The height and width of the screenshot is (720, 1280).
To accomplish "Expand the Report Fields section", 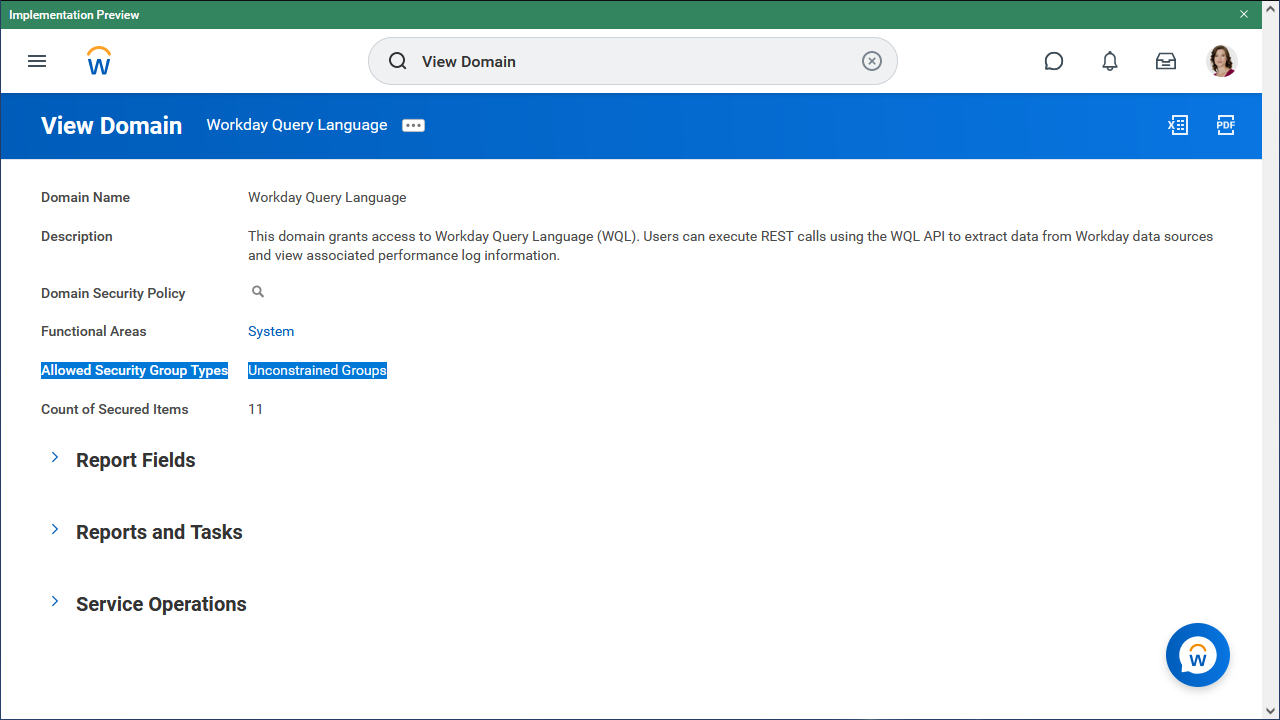I will click(x=55, y=457).
